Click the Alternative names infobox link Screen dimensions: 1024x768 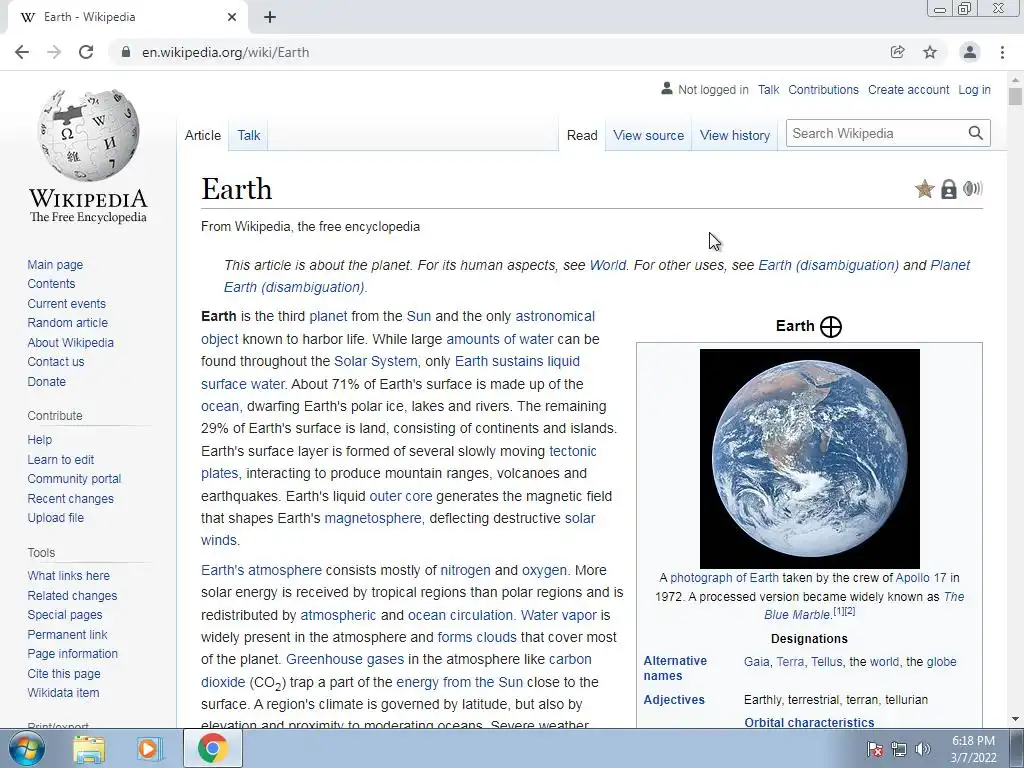(675, 668)
